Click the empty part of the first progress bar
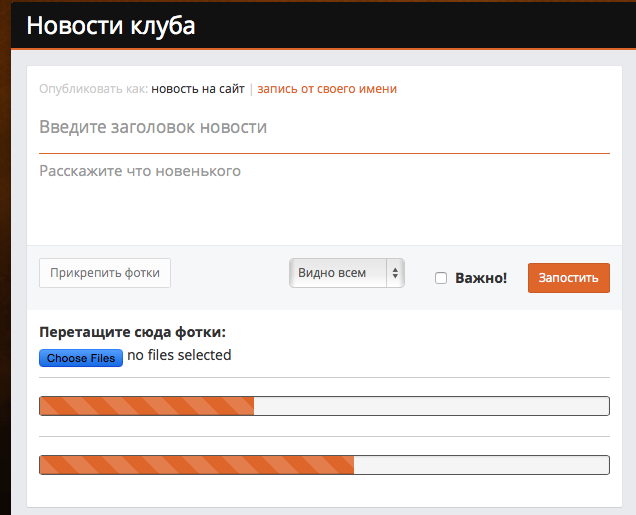This screenshot has width=636, height=515. (430, 406)
